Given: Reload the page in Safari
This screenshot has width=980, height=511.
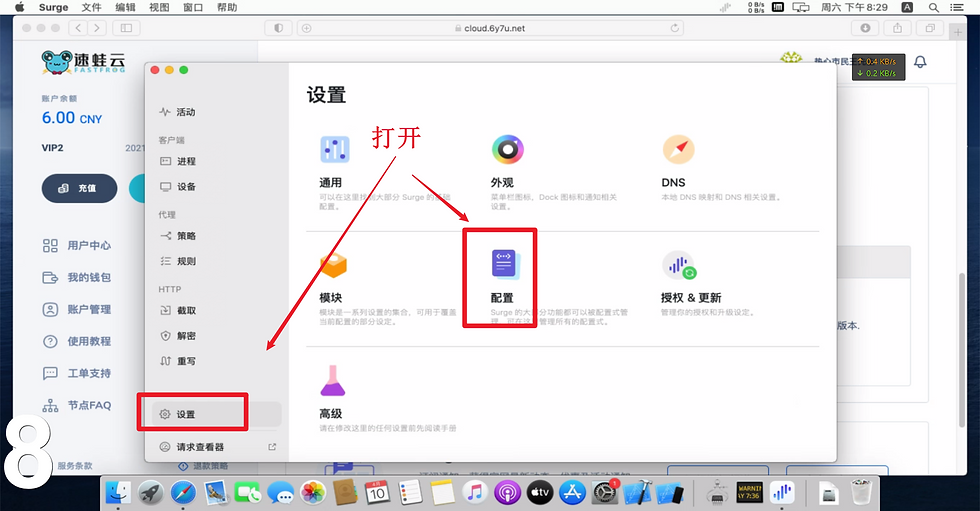Looking at the screenshot, I should (674, 28).
